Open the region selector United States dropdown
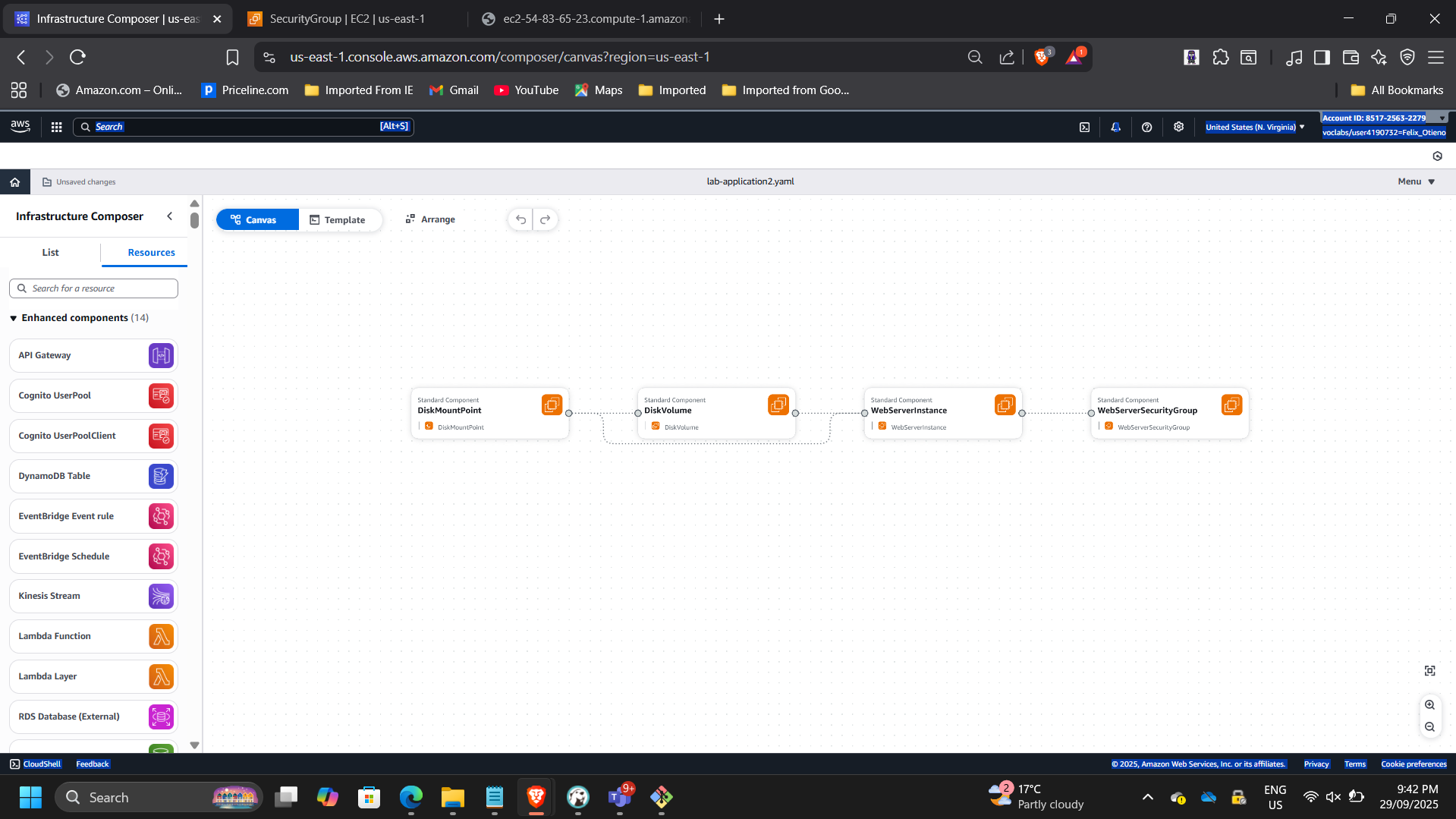 tap(1253, 127)
